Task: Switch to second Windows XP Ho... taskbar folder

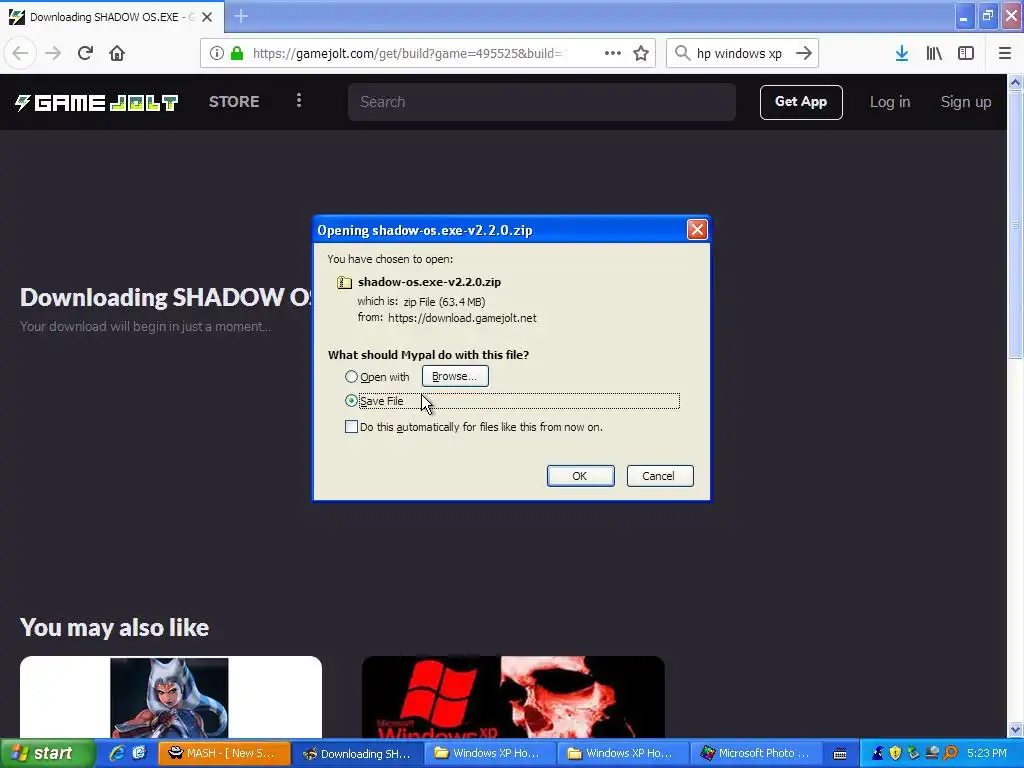Action: (623, 753)
